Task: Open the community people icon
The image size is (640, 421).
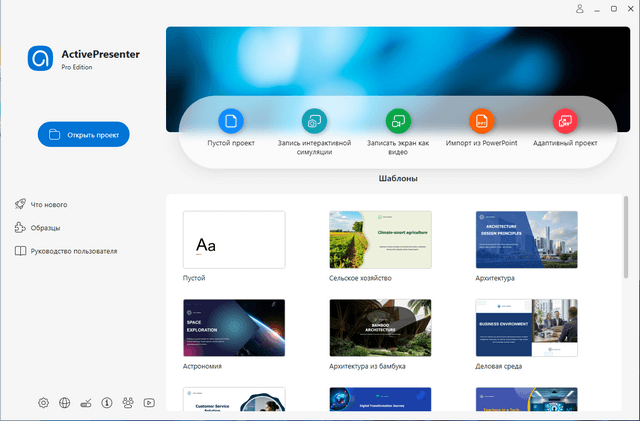Action: (128, 403)
